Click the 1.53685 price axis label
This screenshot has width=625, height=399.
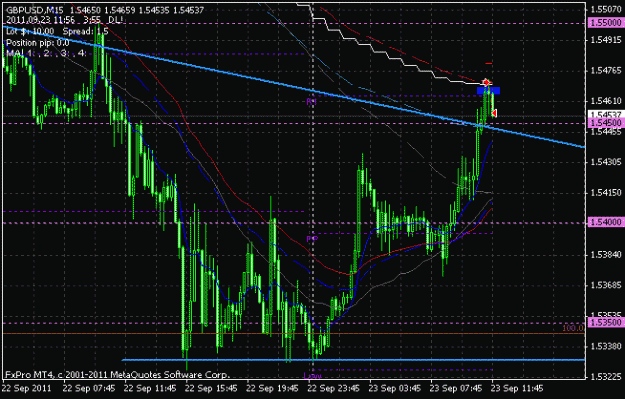click(606, 285)
